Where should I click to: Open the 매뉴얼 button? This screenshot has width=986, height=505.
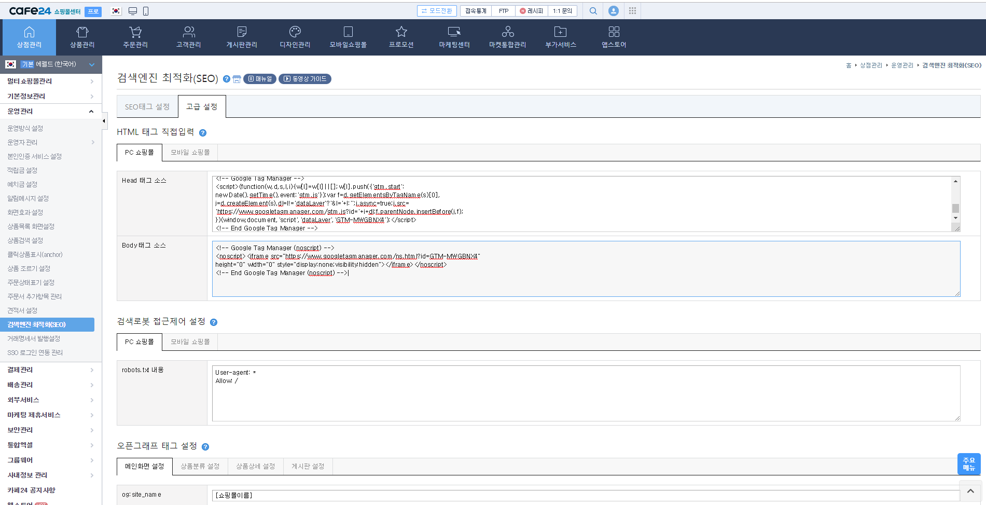[x=260, y=79]
